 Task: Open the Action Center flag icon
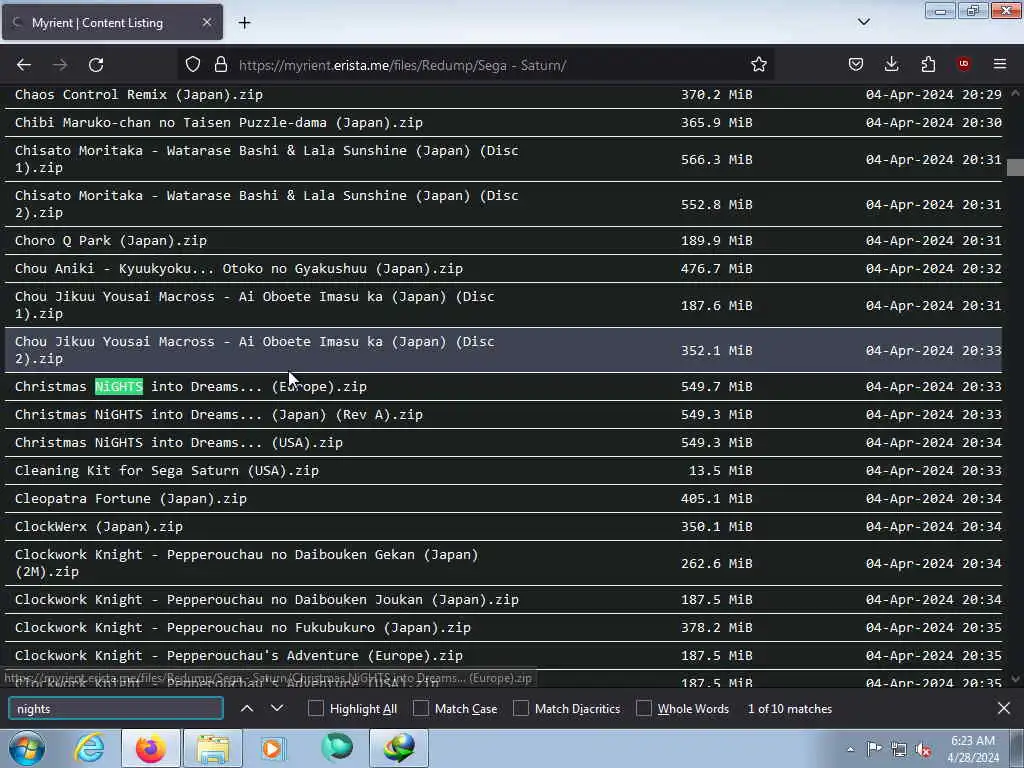pyautogui.click(x=874, y=749)
